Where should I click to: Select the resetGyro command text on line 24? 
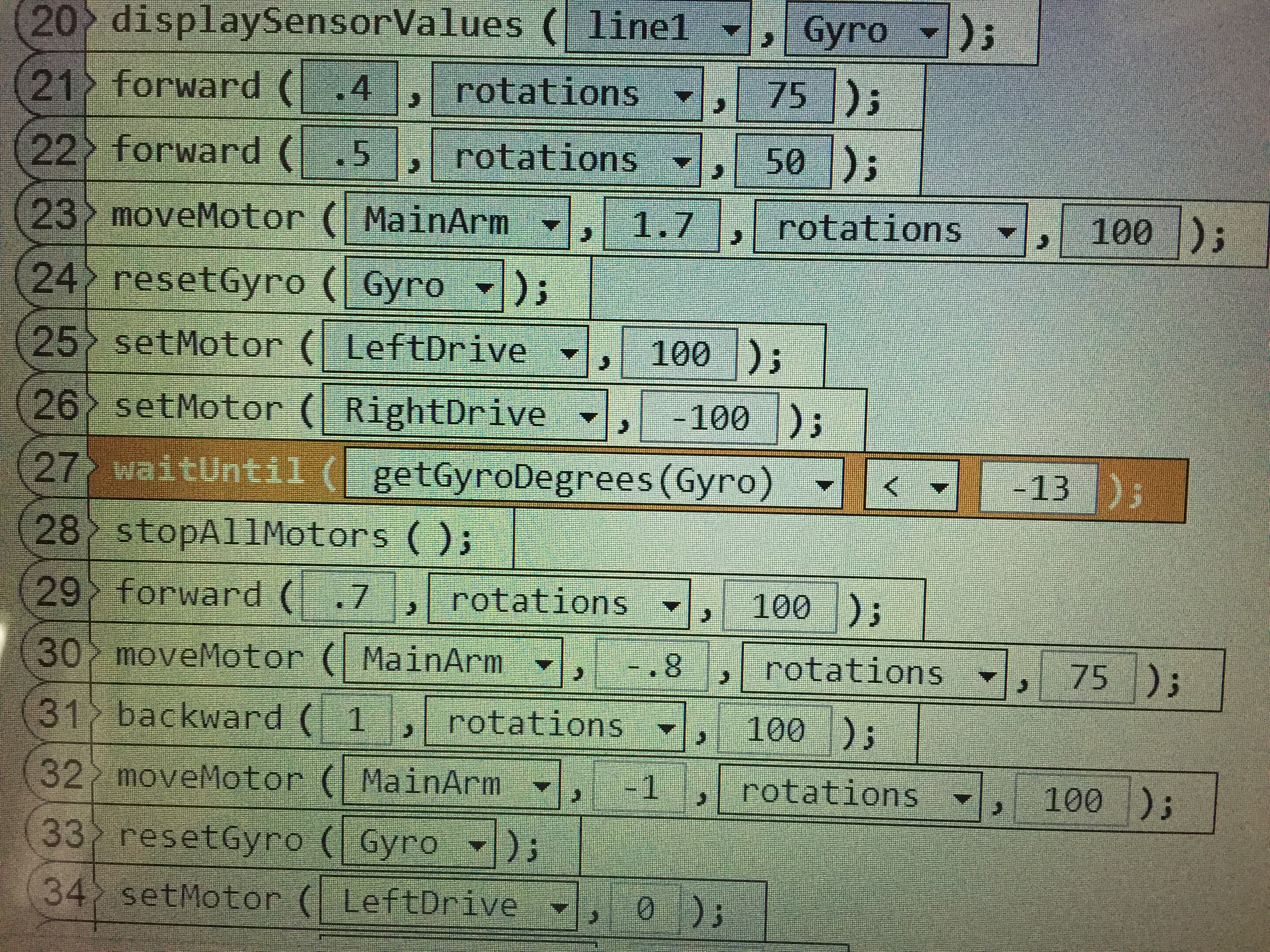pos(209,281)
